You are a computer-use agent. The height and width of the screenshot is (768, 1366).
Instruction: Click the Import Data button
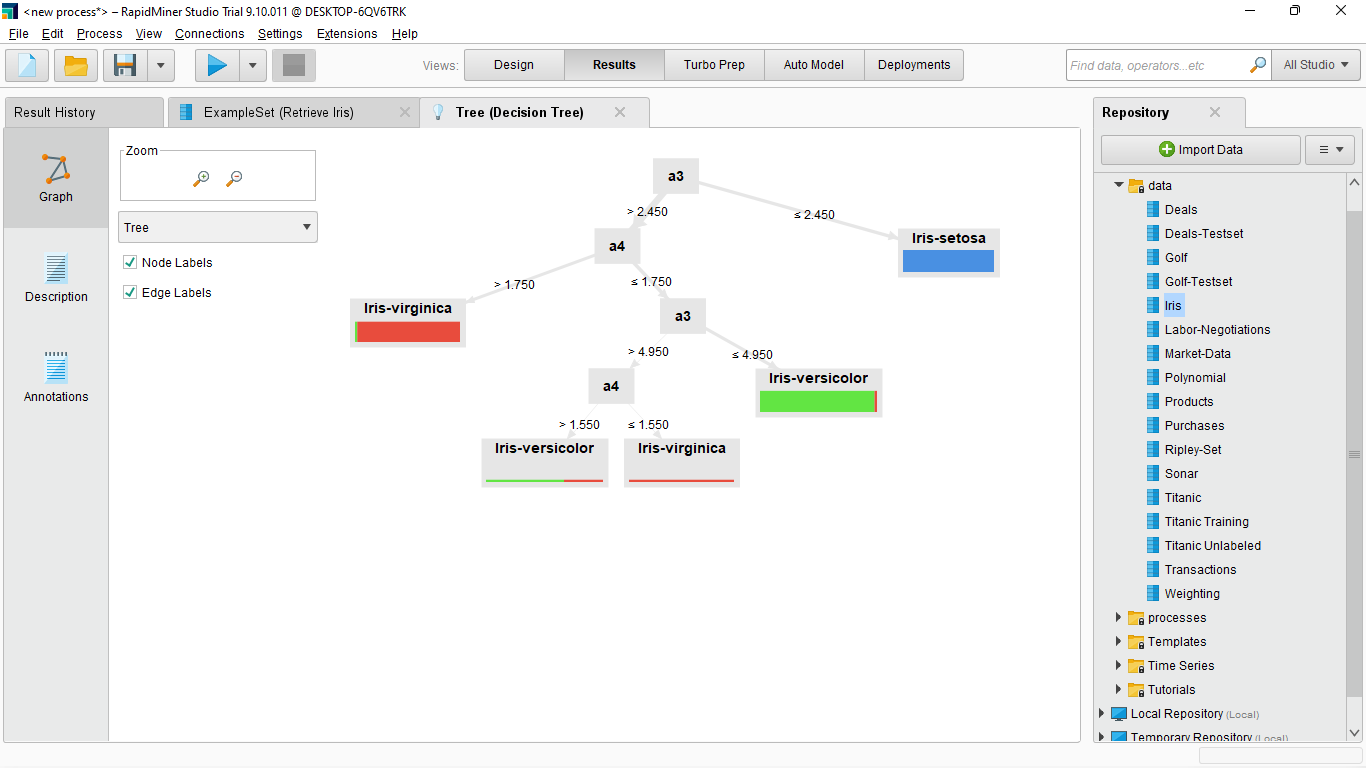(1200, 149)
